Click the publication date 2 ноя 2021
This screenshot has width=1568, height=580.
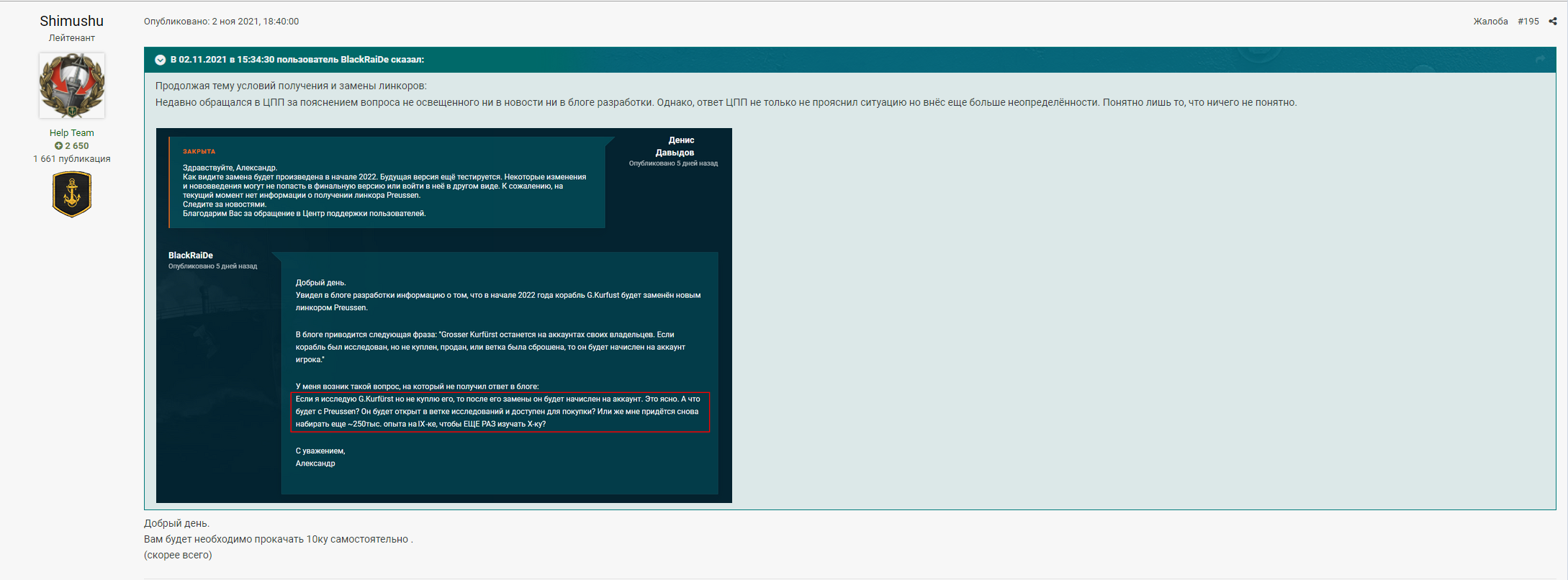coord(255,22)
